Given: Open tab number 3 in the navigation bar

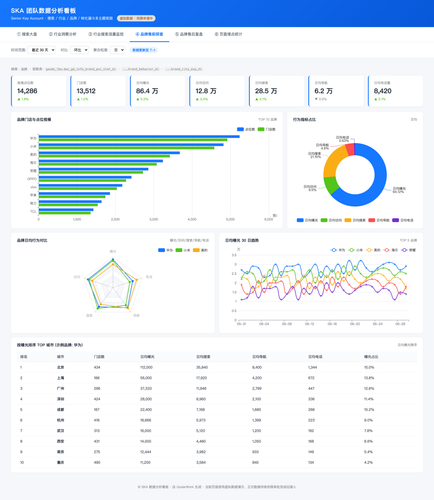Looking at the screenshot, I should click(106, 34).
